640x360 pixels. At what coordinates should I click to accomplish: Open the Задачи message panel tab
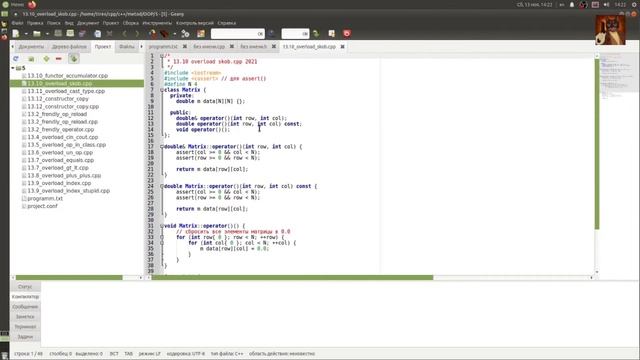click(25, 337)
